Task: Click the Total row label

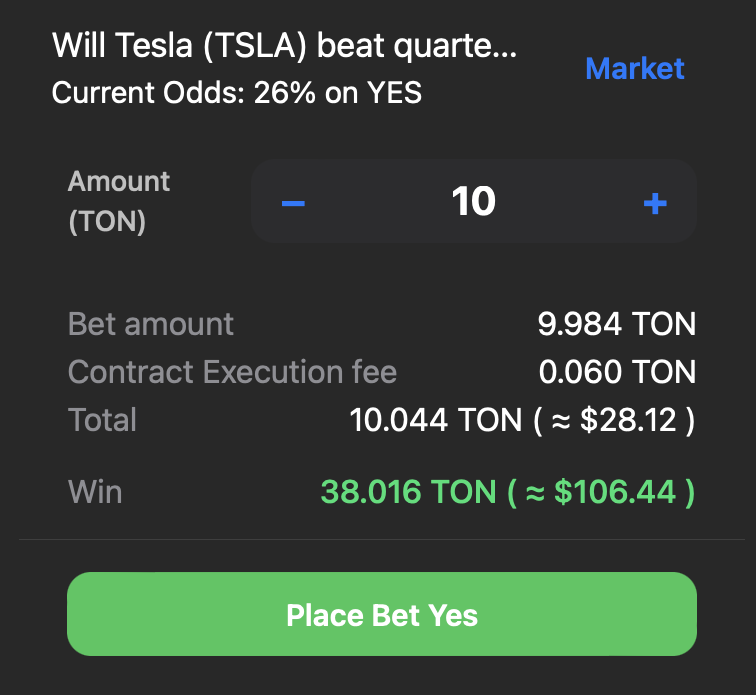Action: click(x=102, y=420)
